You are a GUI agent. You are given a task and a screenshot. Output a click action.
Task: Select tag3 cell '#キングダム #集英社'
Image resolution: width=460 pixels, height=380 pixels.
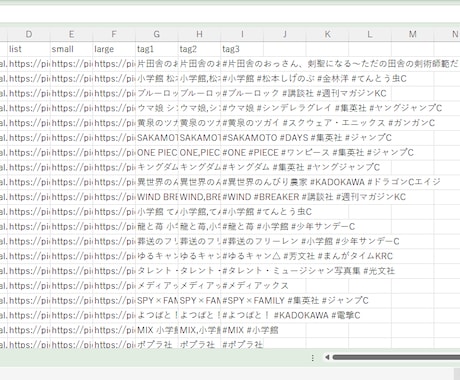tap(242, 167)
